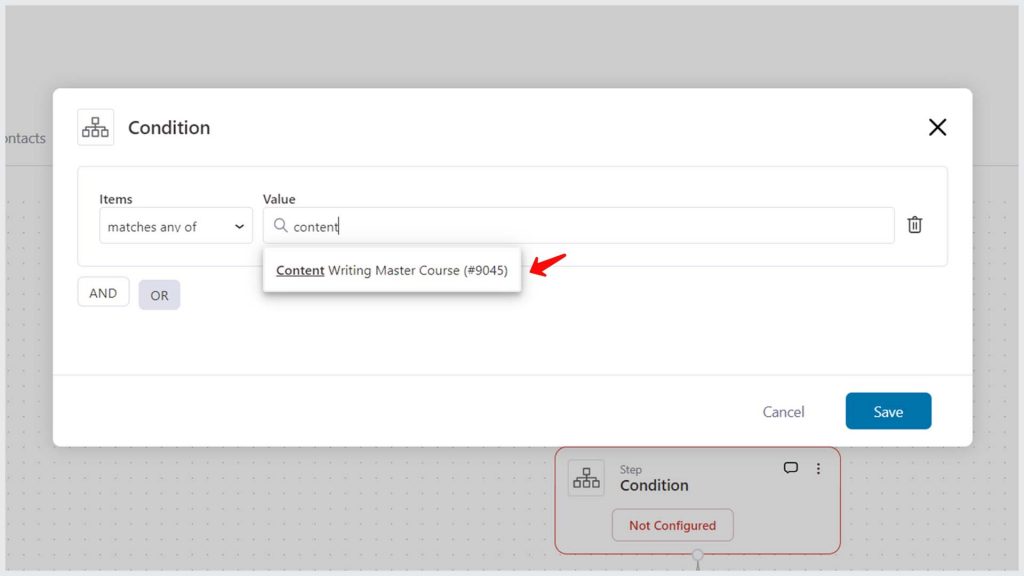Focus the Value search input field

[579, 226]
